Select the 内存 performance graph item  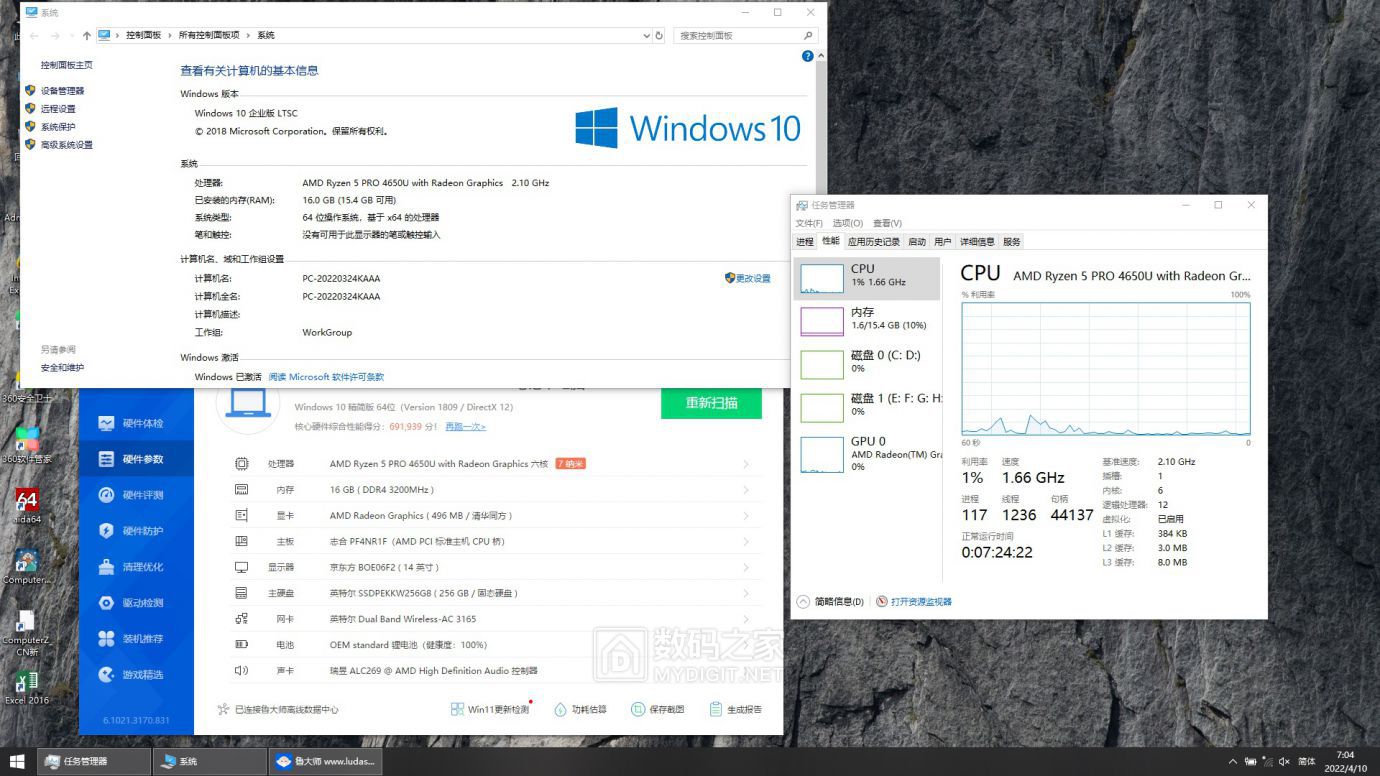click(x=868, y=321)
